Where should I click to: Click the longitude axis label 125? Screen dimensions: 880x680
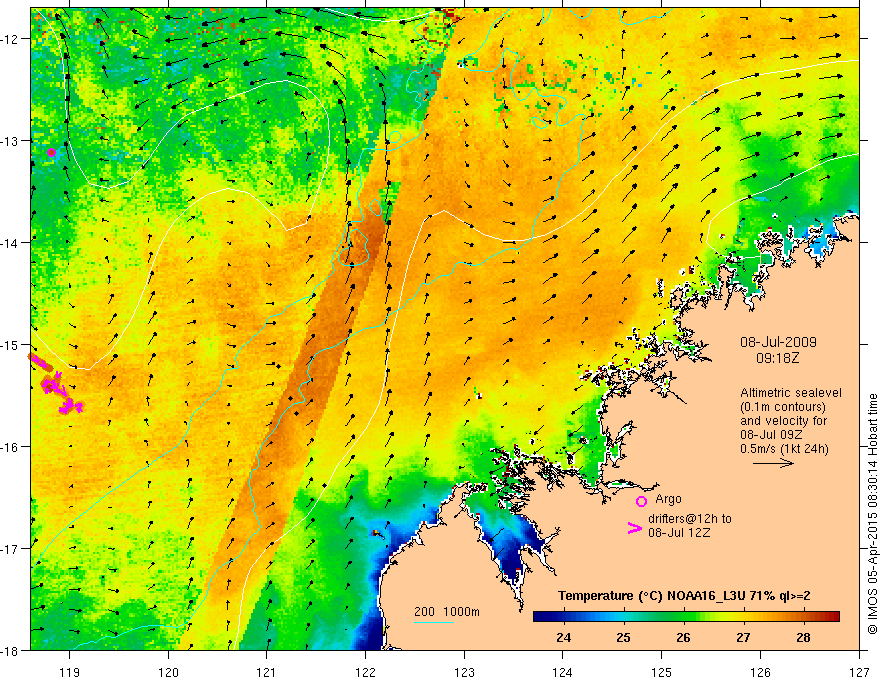click(662, 672)
